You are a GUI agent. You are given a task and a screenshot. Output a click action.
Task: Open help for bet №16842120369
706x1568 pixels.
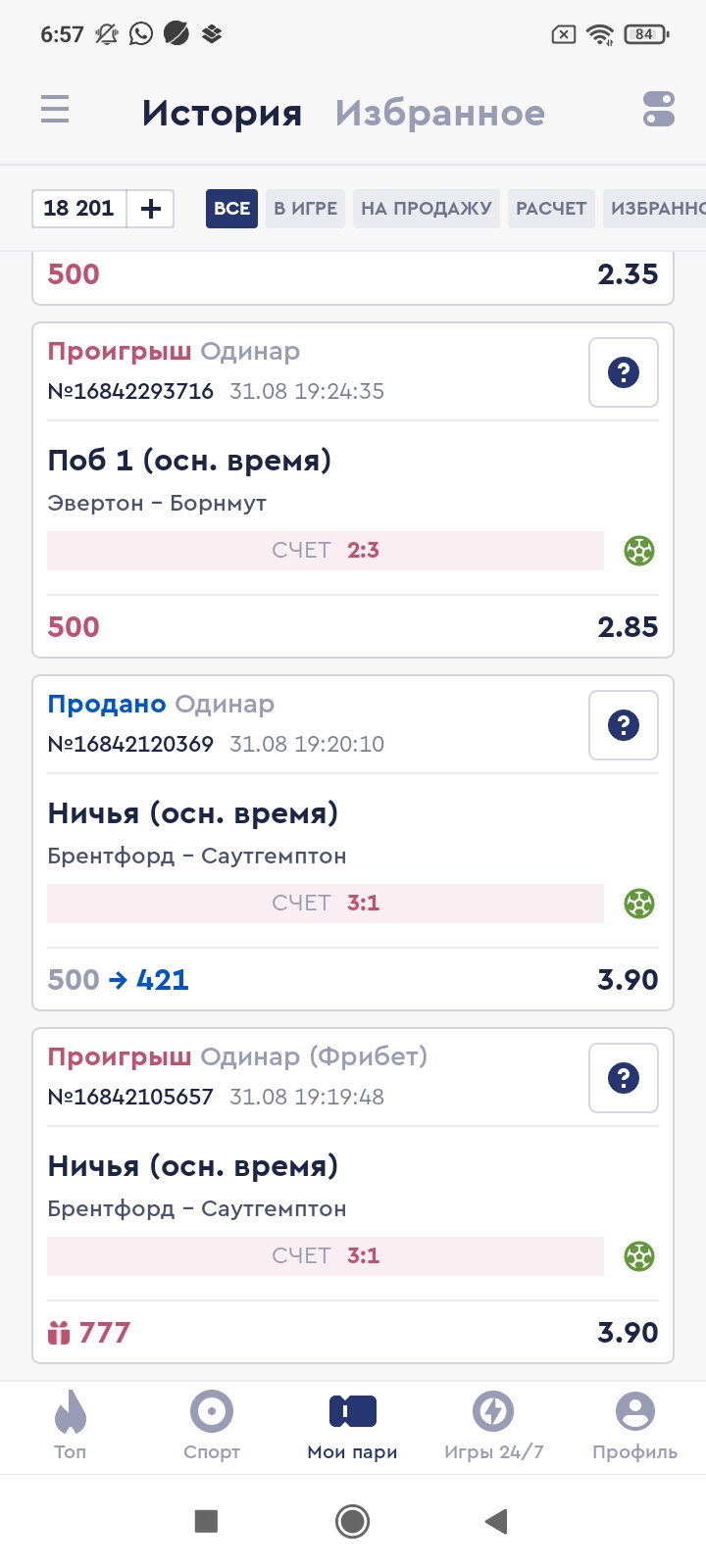tap(624, 725)
